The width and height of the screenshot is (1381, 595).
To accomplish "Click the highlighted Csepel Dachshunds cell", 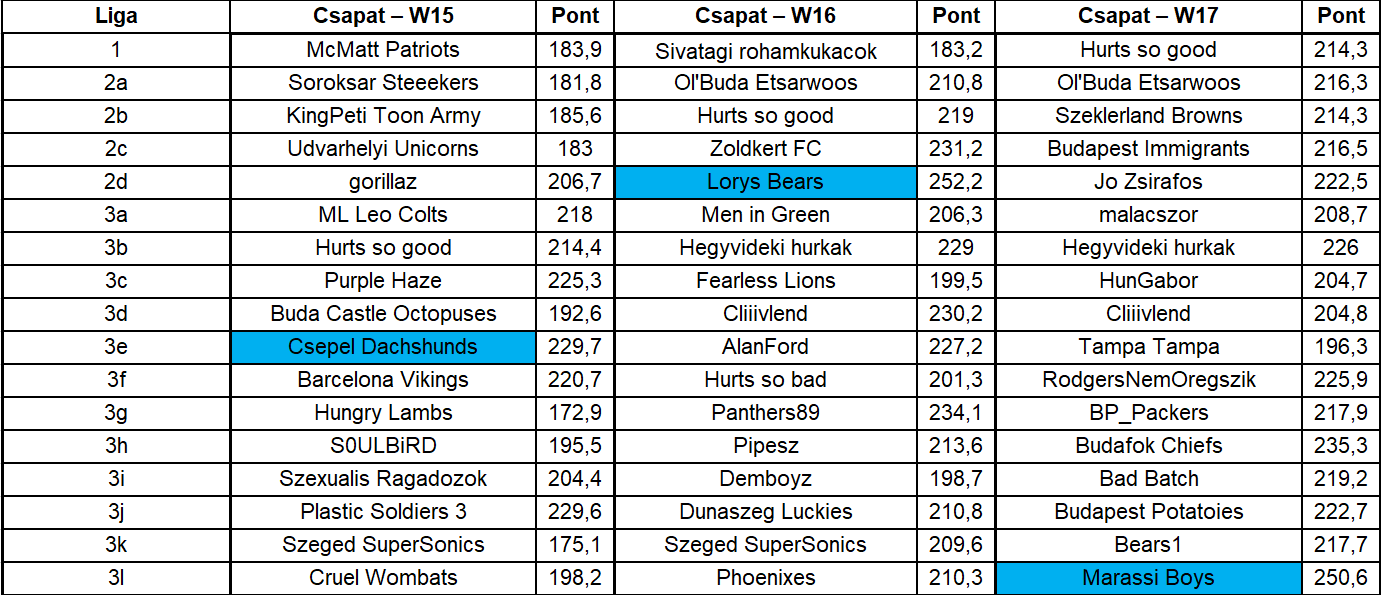I will (x=383, y=347).
